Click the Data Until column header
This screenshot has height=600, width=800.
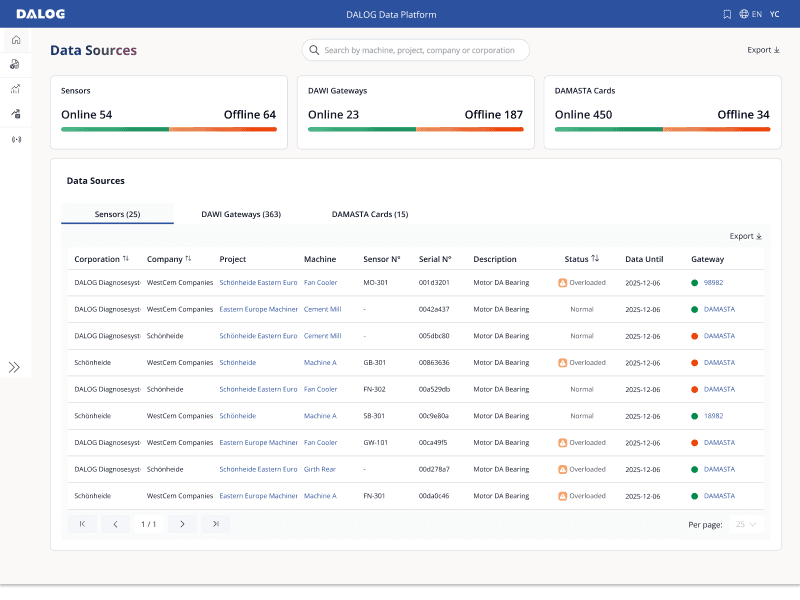coord(644,259)
